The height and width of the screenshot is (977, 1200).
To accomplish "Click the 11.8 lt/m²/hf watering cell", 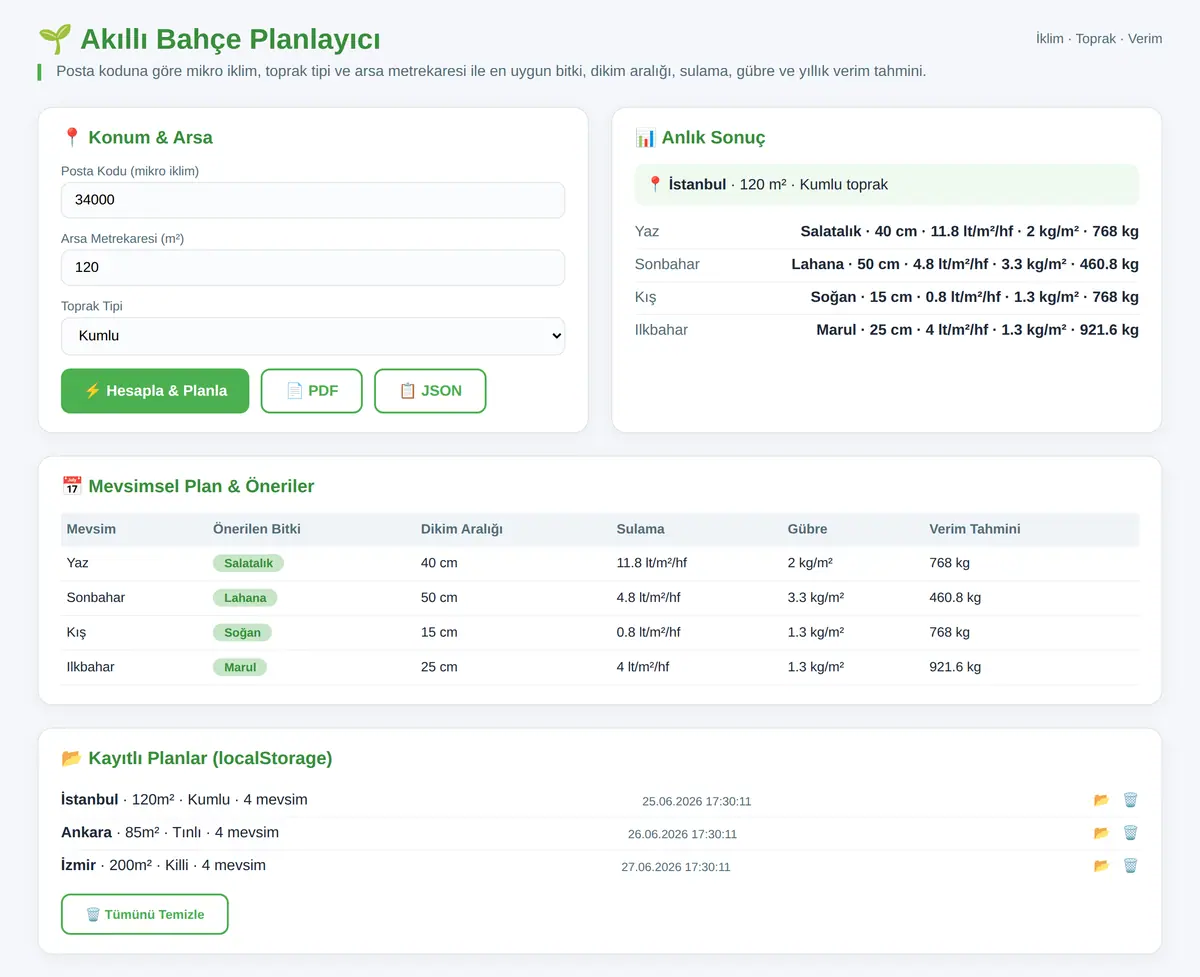I will pyautogui.click(x=652, y=563).
